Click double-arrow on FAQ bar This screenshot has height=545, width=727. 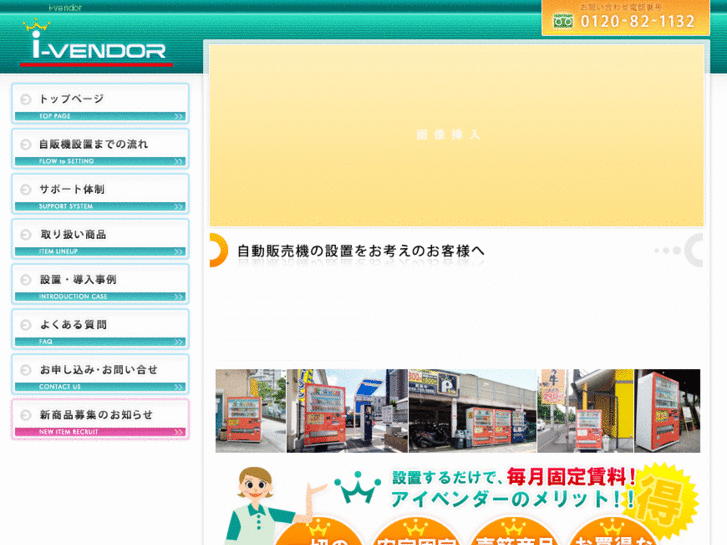(x=179, y=341)
